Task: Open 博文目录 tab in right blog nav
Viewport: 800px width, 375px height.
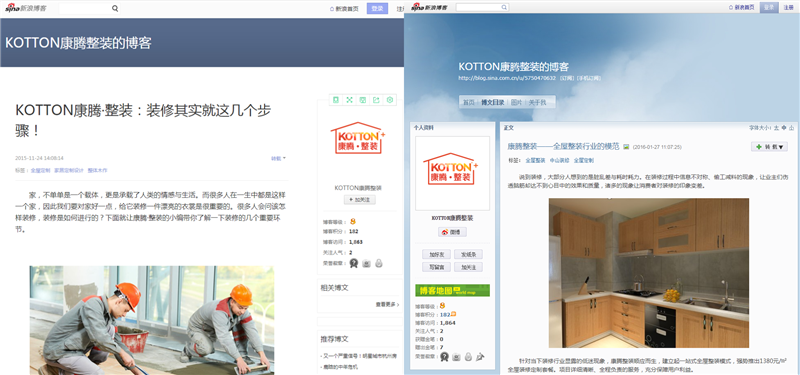Action: click(492, 103)
